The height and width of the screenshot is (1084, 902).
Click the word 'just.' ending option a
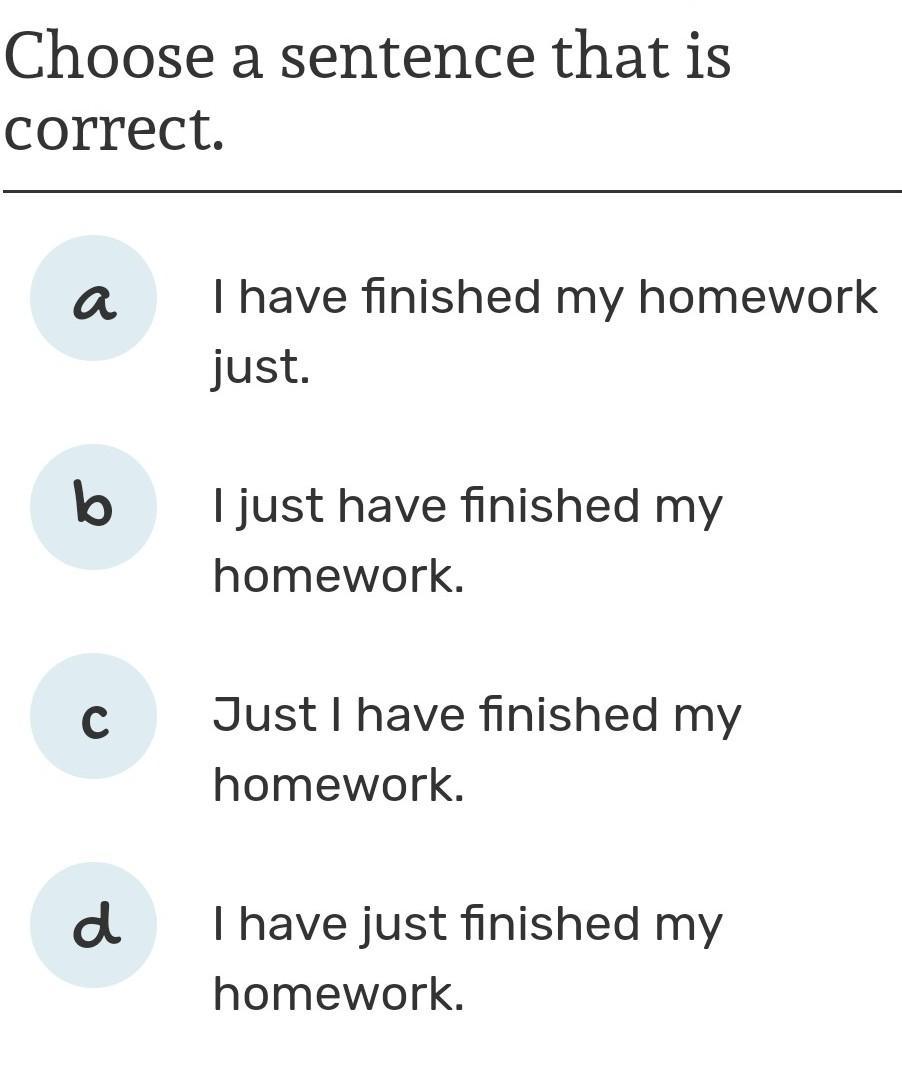tap(261, 367)
